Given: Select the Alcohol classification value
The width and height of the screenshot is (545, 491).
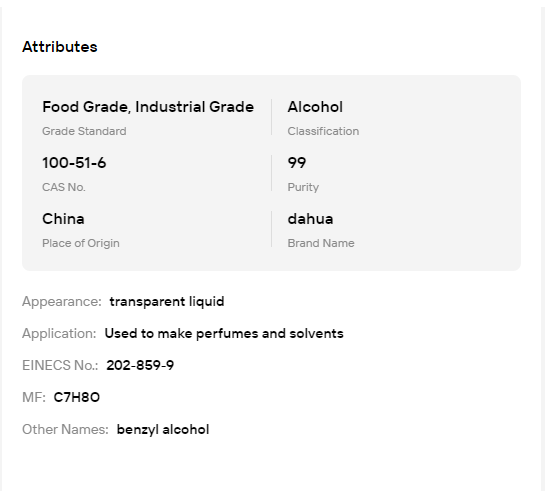Looking at the screenshot, I should pos(315,107).
